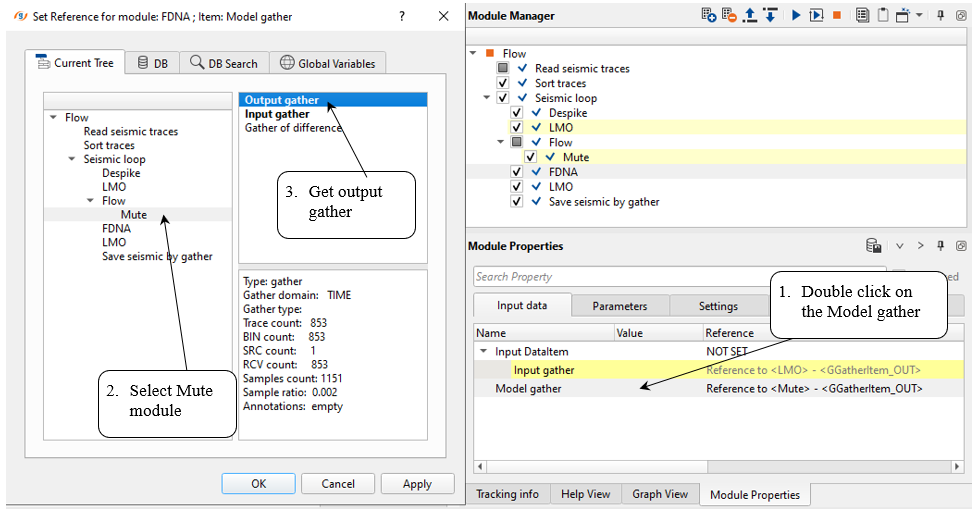Open the dropdown arrow next to the window layout icon
Screen dimensions: 979x515
[x=919, y=15]
